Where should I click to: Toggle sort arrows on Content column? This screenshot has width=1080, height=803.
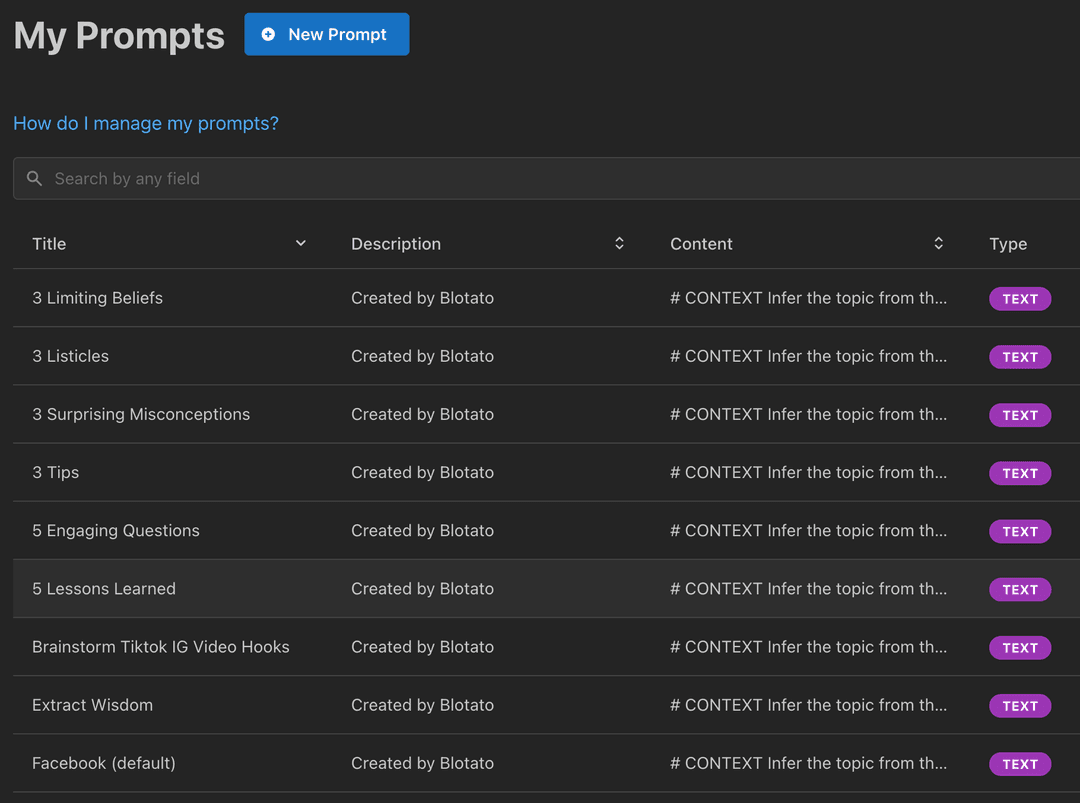938,244
